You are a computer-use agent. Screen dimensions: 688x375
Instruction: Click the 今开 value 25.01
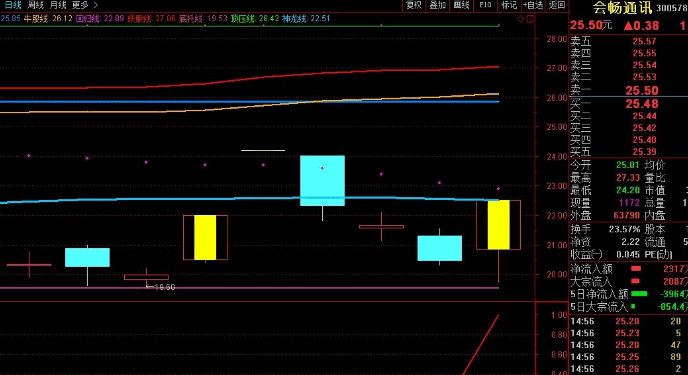click(627, 165)
